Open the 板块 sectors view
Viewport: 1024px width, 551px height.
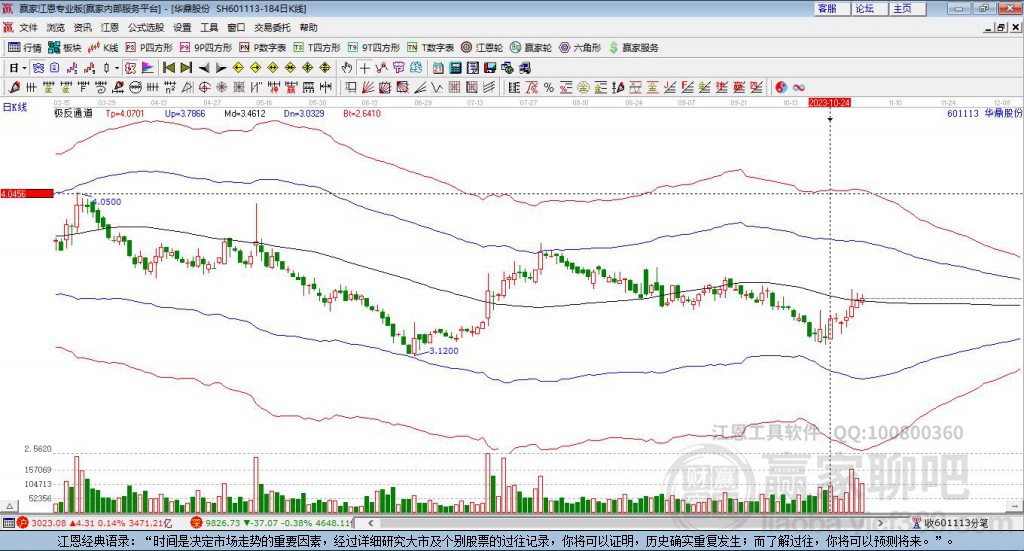coord(65,48)
